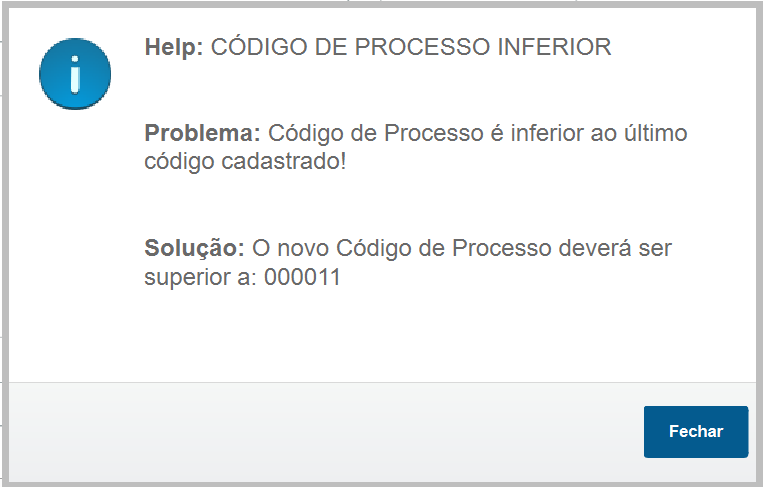
Task: Click "Processo" in the Problema line
Action: click(433, 133)
